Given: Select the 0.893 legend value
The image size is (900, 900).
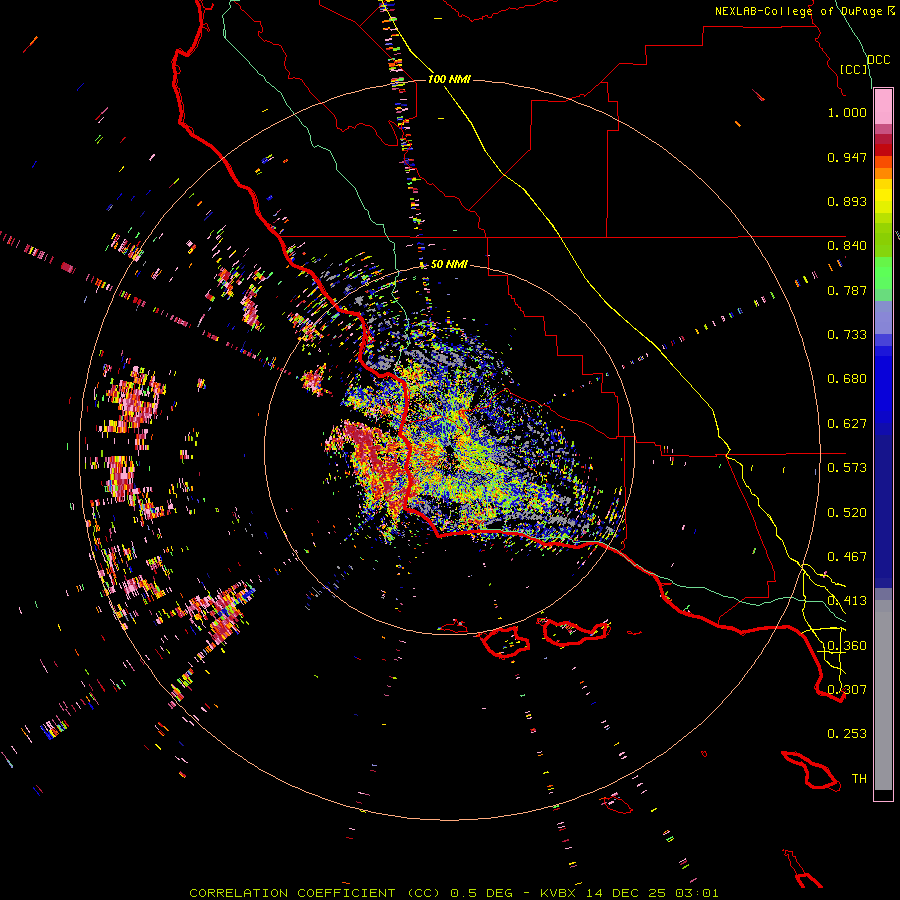Looking at the screenshot, I should tap(847, 201).
